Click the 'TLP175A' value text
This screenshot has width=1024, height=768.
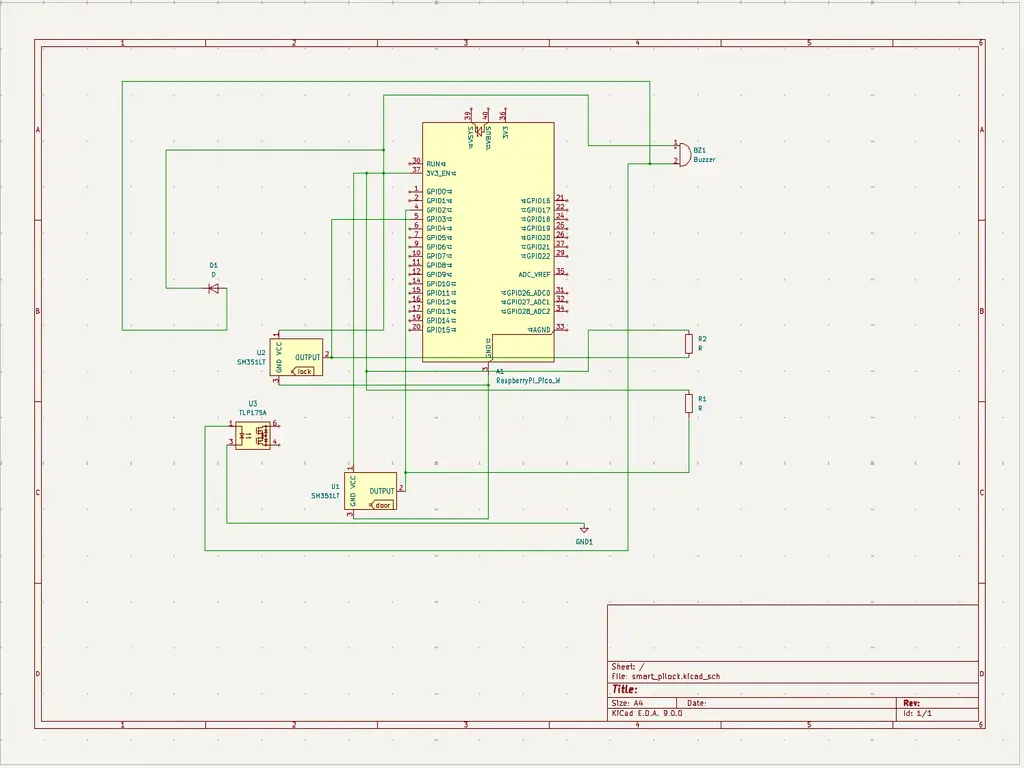253,413
